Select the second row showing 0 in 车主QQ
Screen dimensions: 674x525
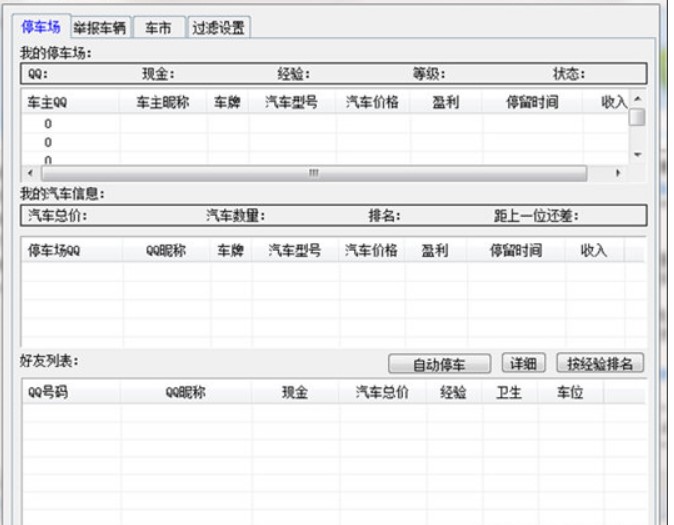[x=48, y=142]
